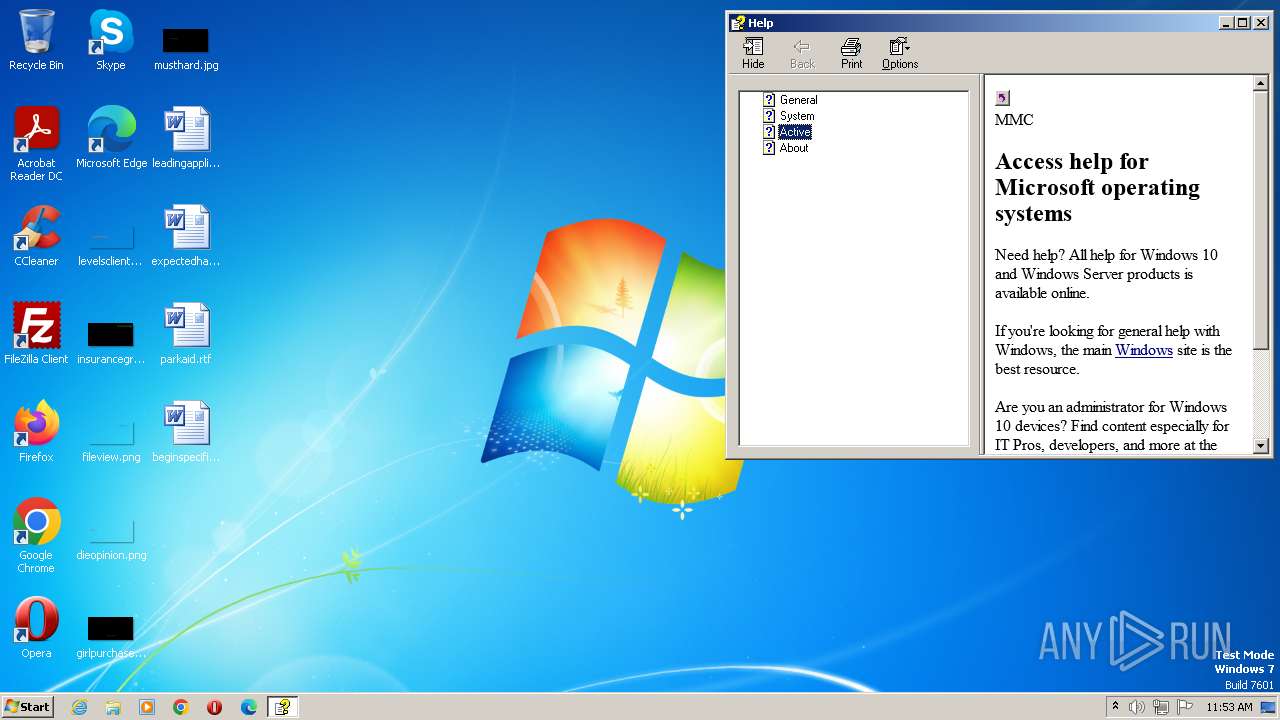The width and height of the screenshot is (1280, 720).
Task: Maximize the Help window
Action: point(1242,23)
